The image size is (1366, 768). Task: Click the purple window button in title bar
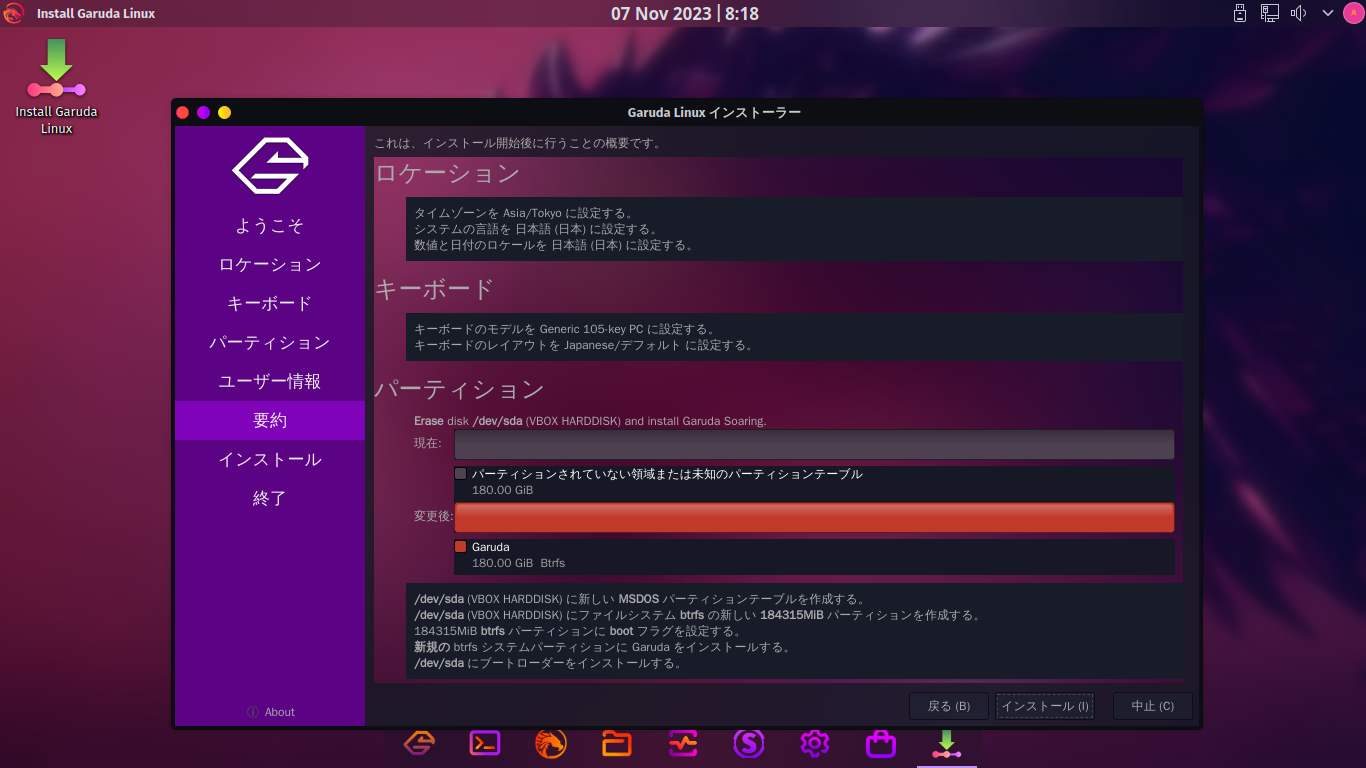pyautogui.click(x=204, y=112)
